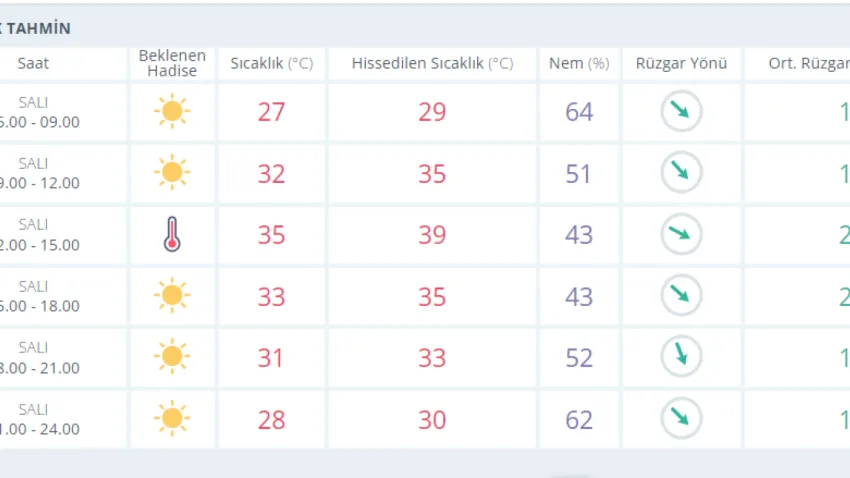Click the Nem (%) column header

click(579, 64)
